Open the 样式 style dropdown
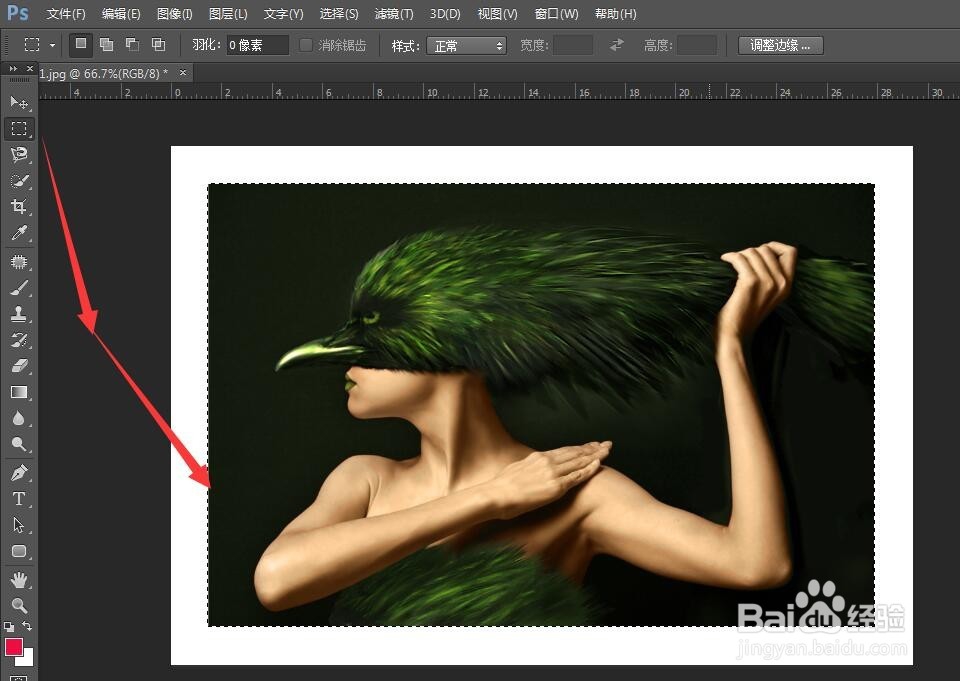Image resolution: width=960 pixels, height=681 pixels. [x=466, y=45]
